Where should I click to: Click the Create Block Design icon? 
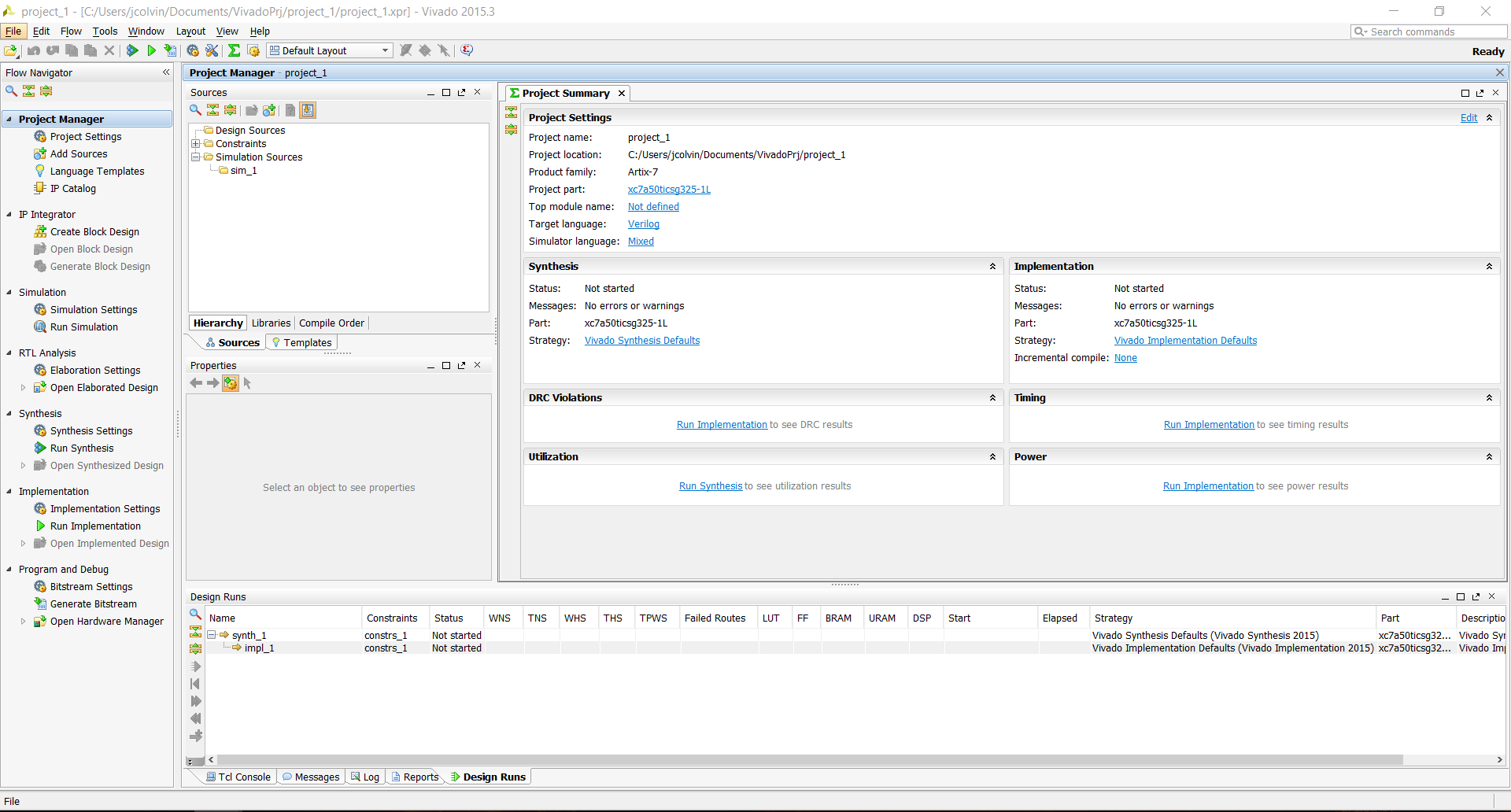tap(40, 231)
